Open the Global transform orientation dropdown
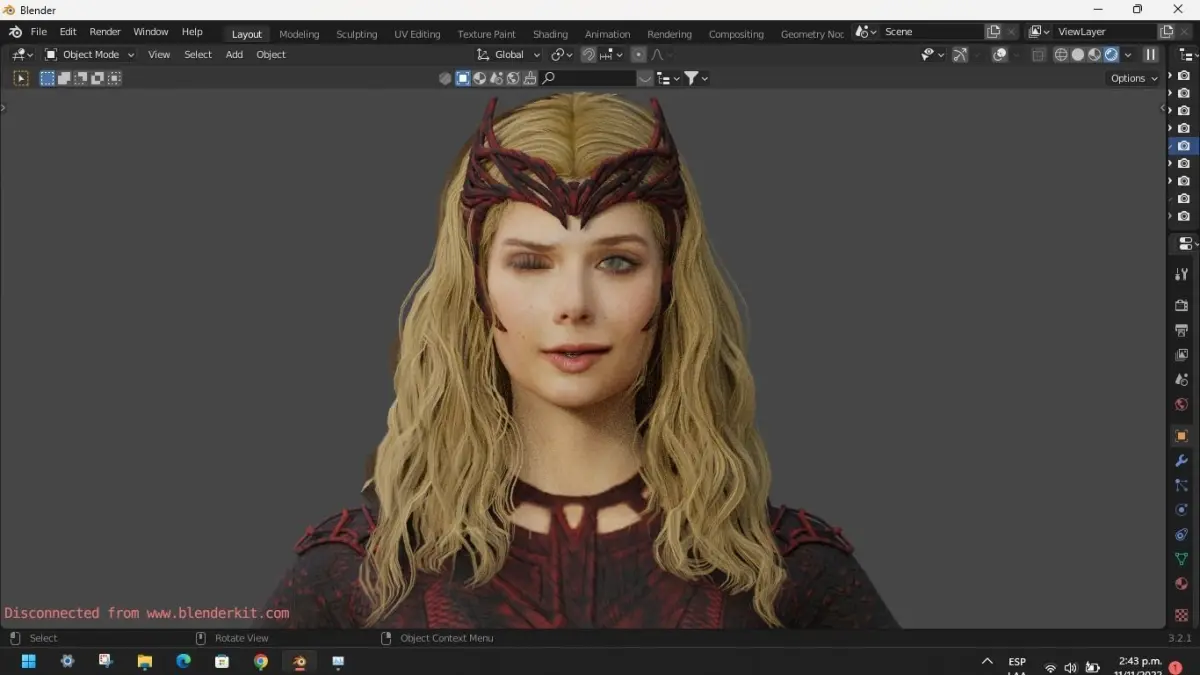1200x675 pixels. tap(508, 55)
